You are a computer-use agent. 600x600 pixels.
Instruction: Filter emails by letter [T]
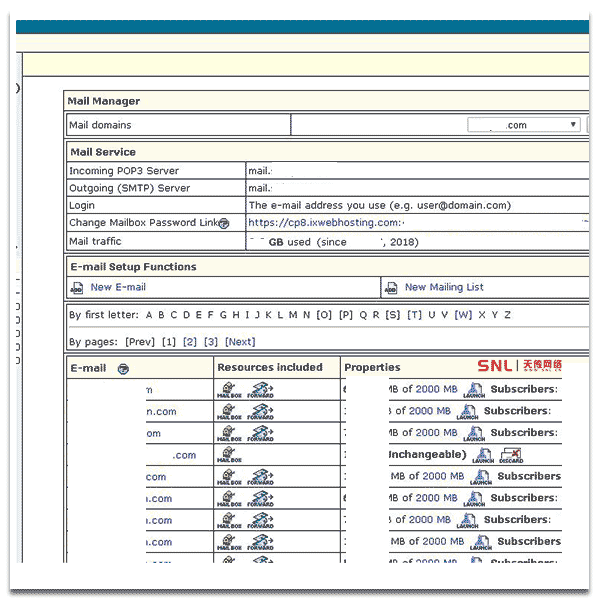[414, 315]
